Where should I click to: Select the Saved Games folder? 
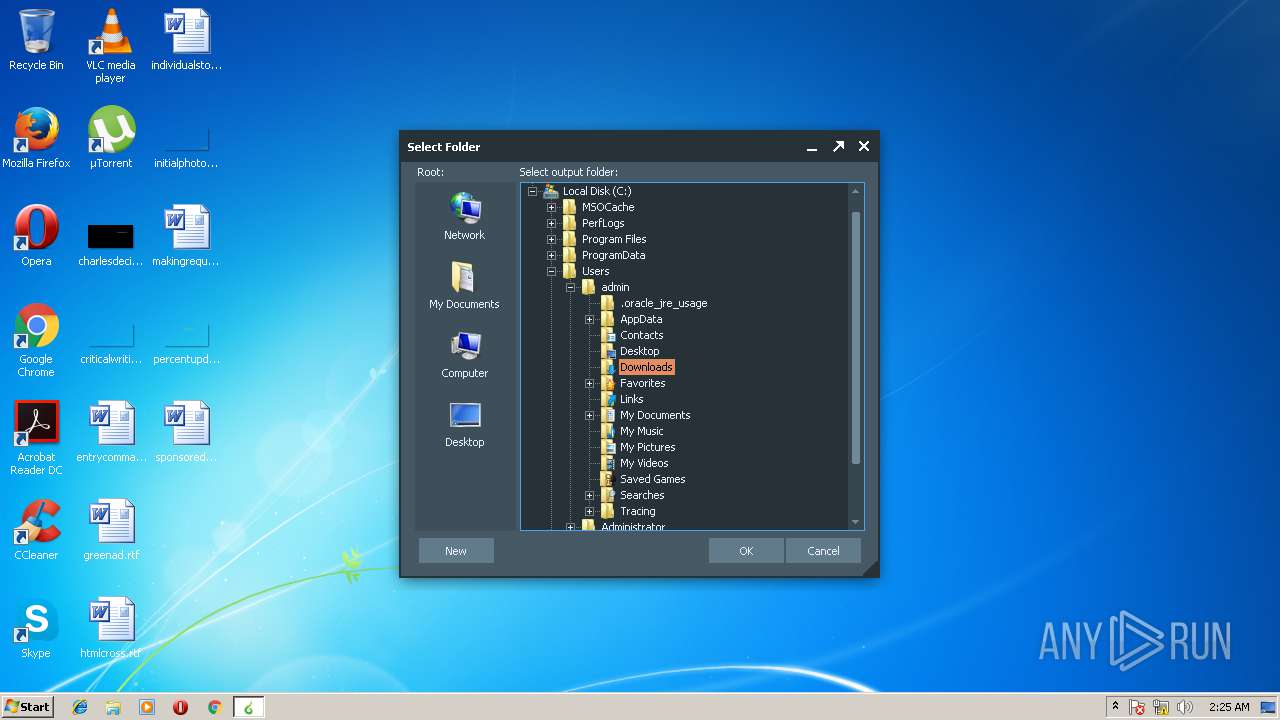tap(652, 479)
